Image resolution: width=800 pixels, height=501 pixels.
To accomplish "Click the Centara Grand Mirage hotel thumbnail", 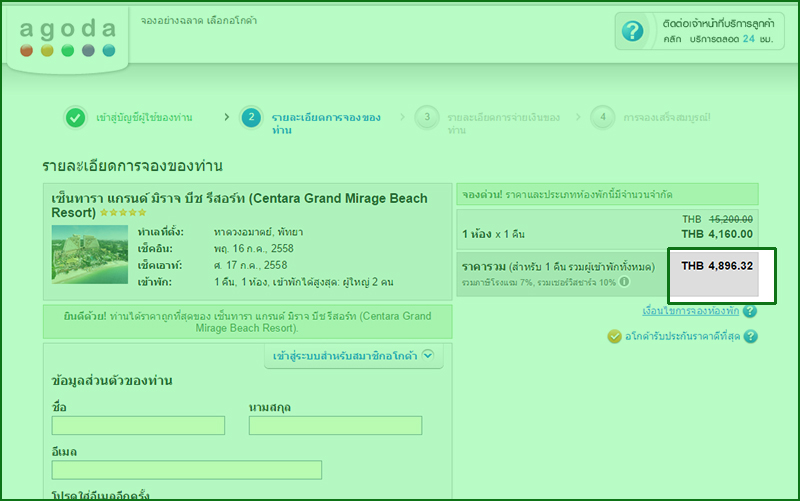I will click(89, 253).
